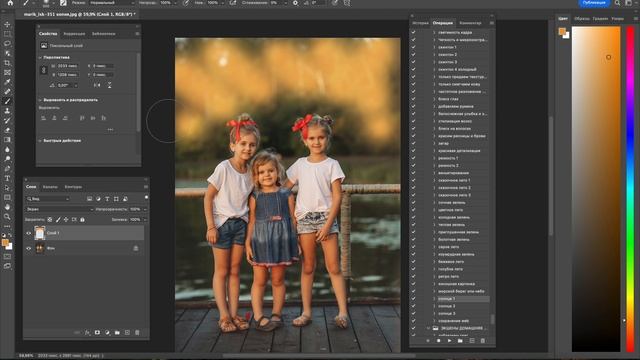Open the Коррекция tab

pos(74,34)
